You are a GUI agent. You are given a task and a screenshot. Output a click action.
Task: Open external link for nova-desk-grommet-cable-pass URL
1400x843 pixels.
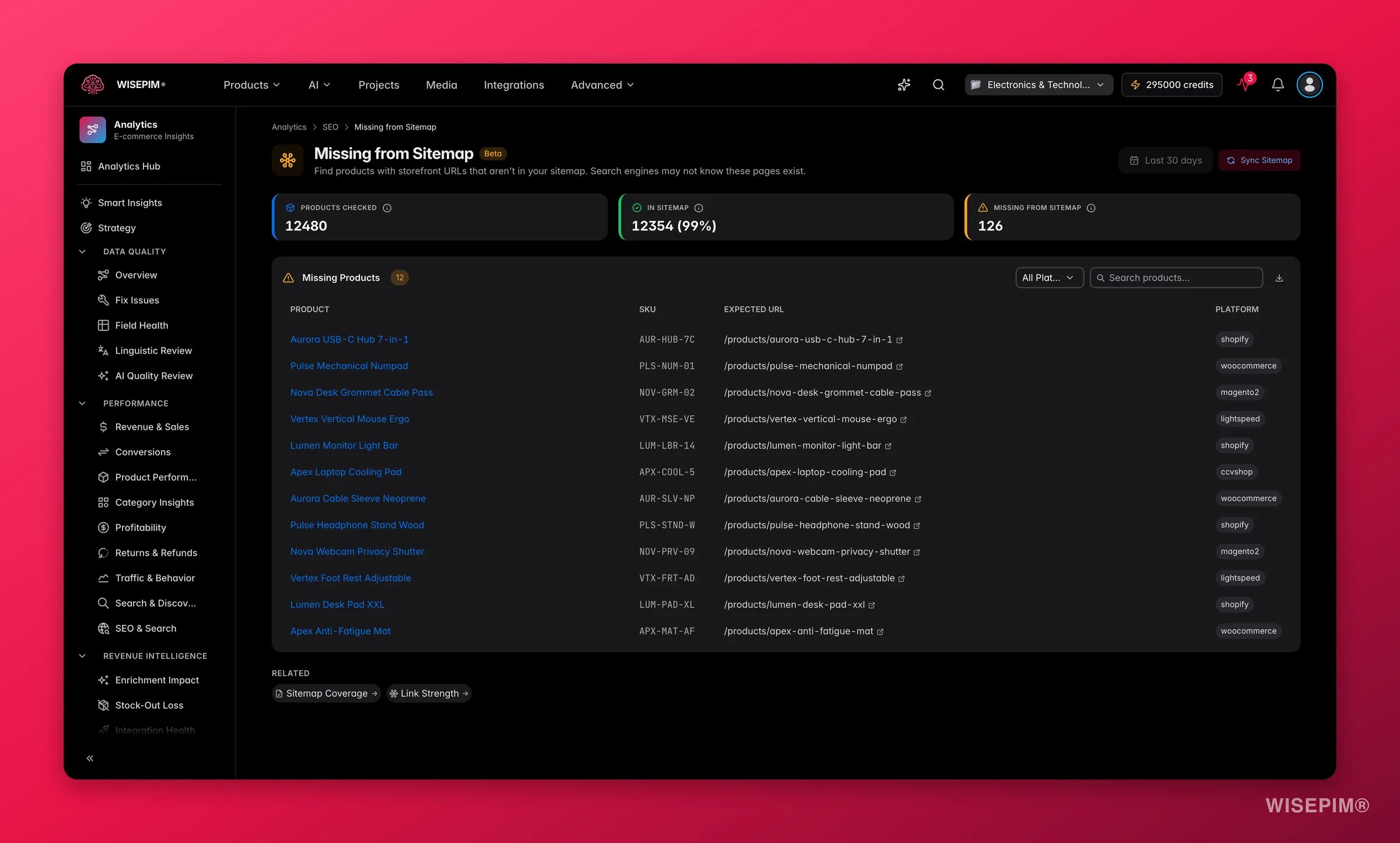928,393
